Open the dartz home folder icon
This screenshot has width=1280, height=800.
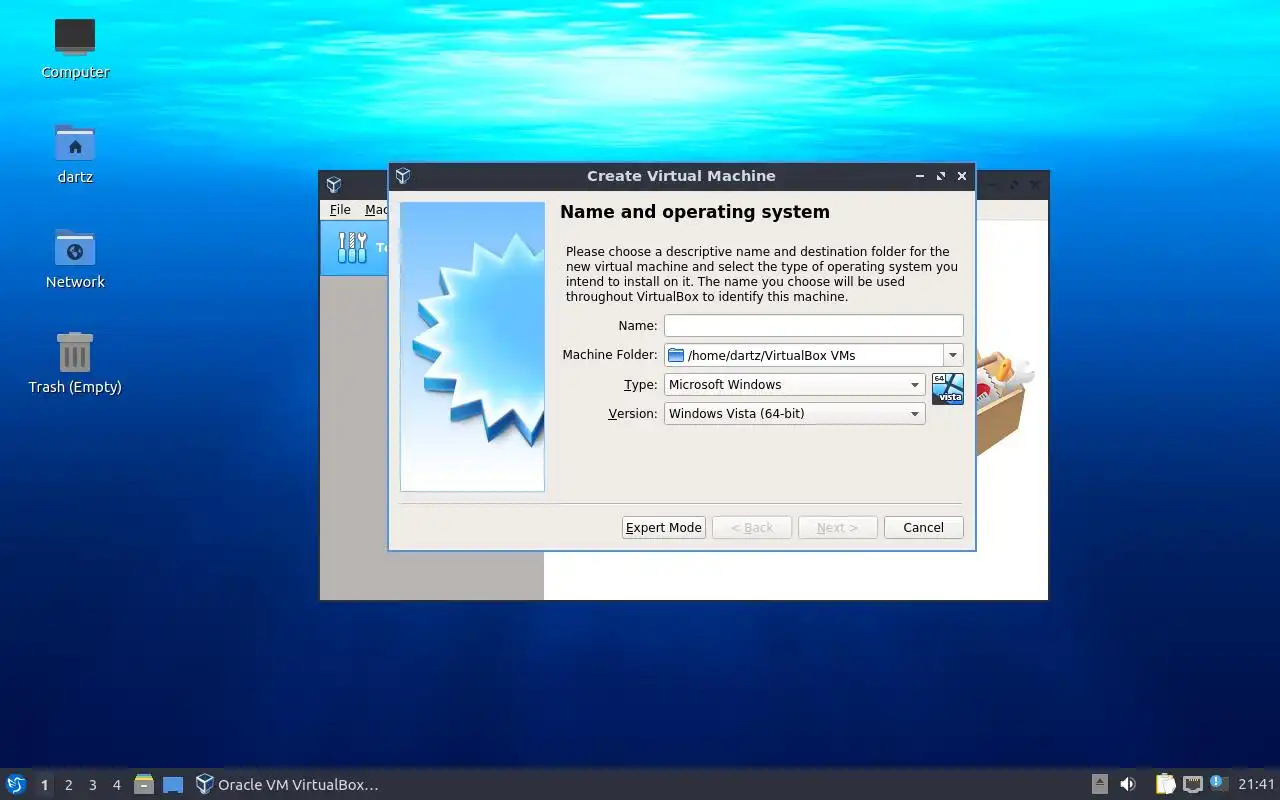coord(75,142)
